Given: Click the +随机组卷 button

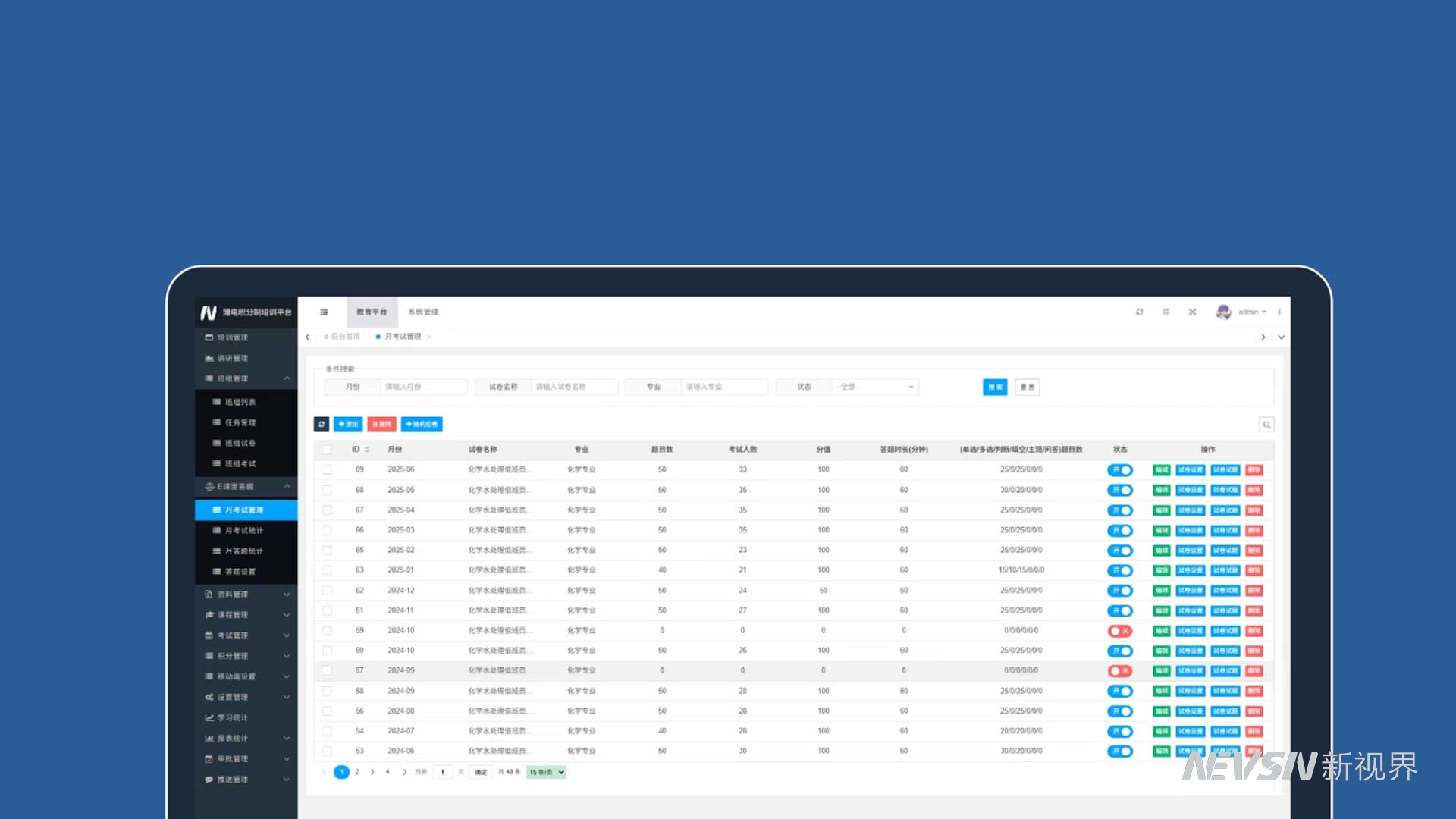Looking at the screenshot, I should pos(422,424).
